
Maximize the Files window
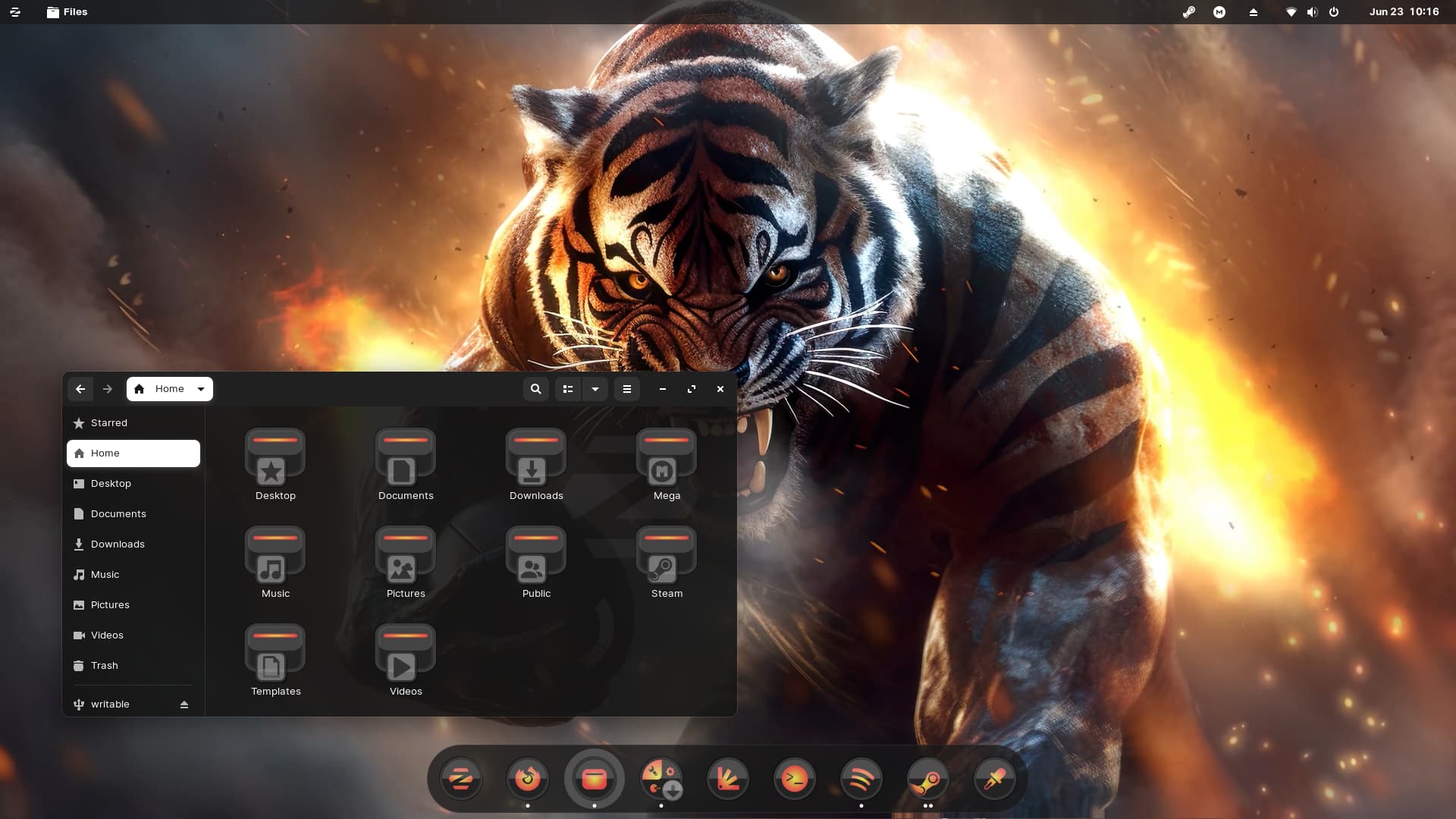pos(692,389)
